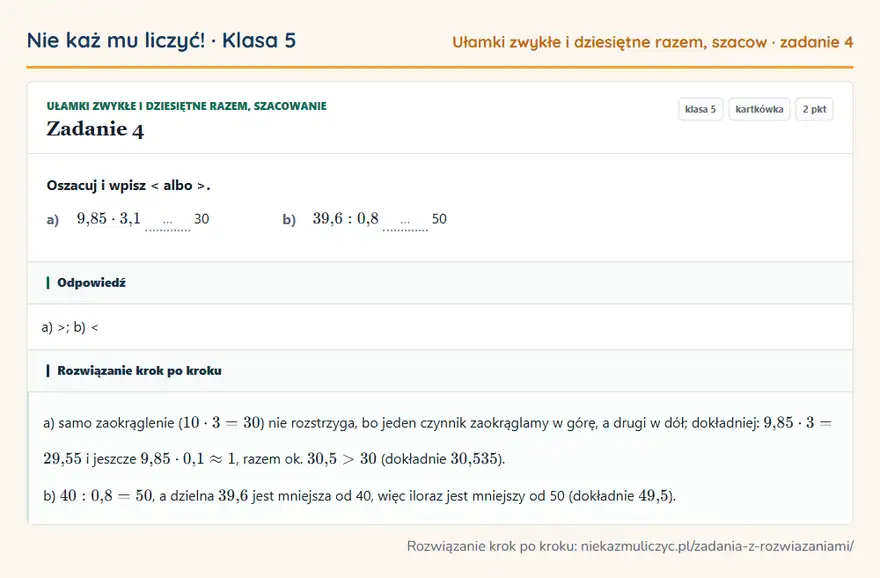Click the expression '39,6 : 0,8' in part b
Image resolution: width=880 pixels, height=578 pixels.
tap(346, 218)
